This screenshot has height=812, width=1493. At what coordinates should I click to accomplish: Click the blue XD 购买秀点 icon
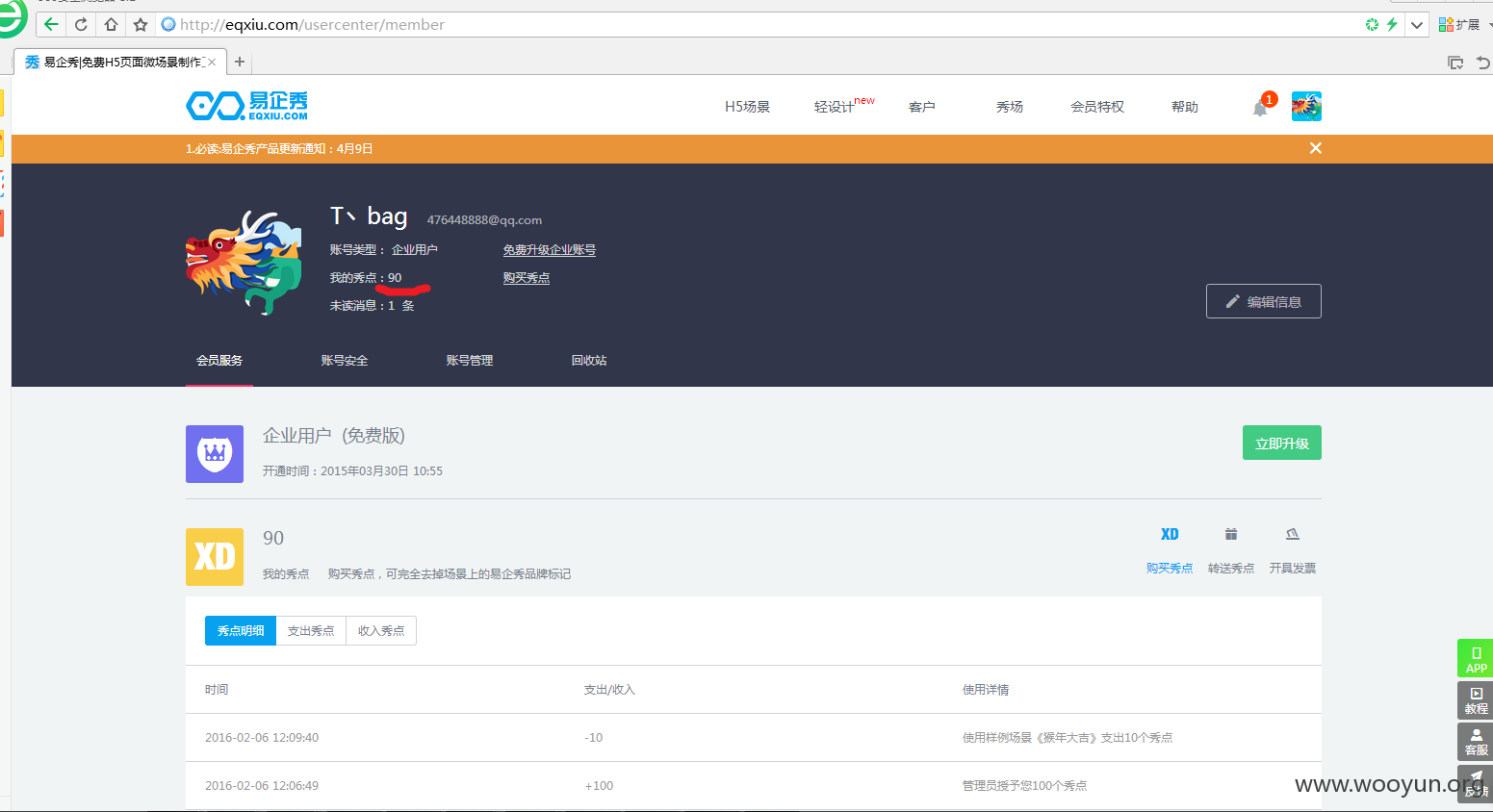[1170, 534]
